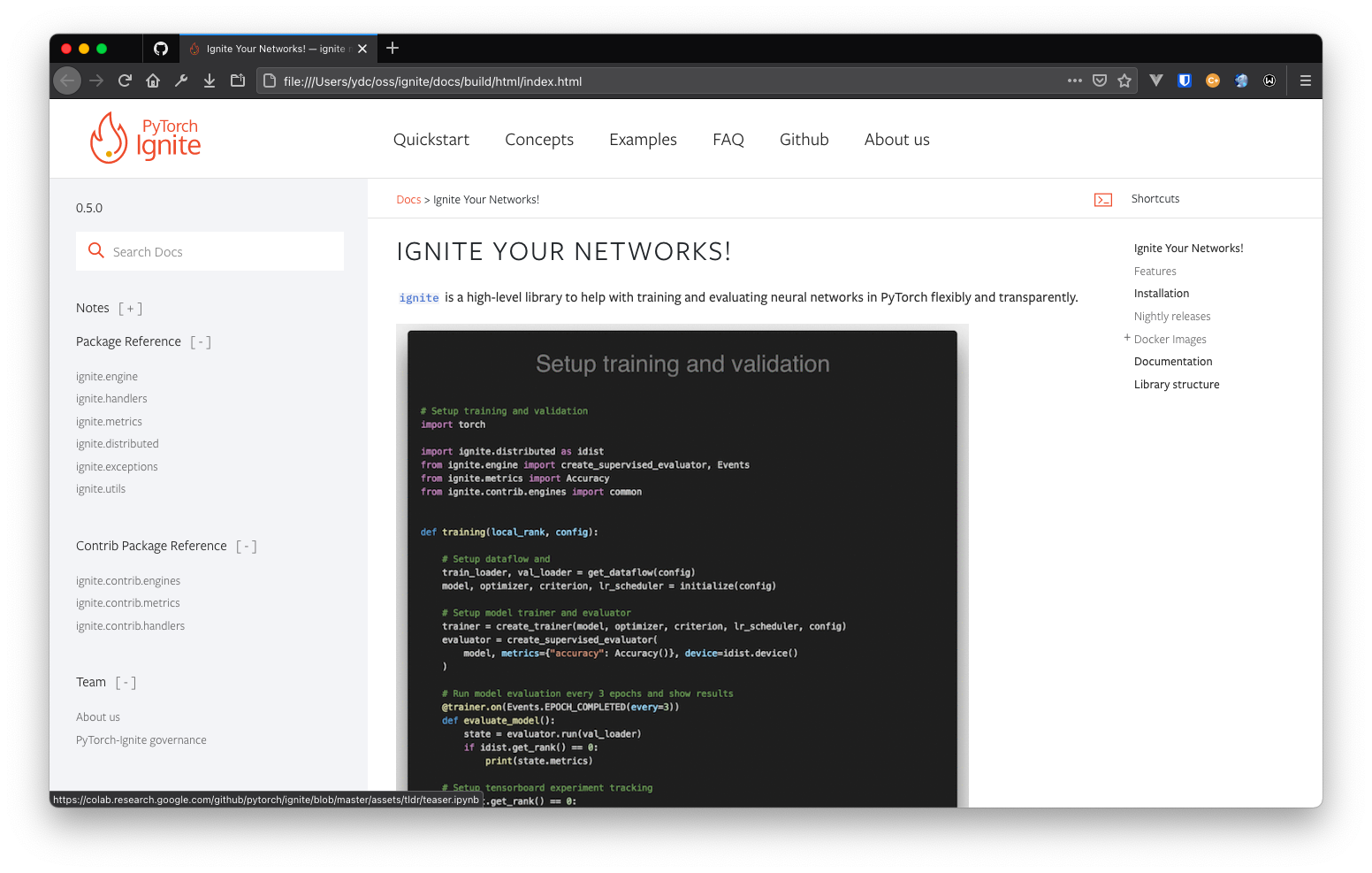The image size is (1372, 873).
Task: Click Ignite Your Networks! in contents list
Action: point(1189,249)
